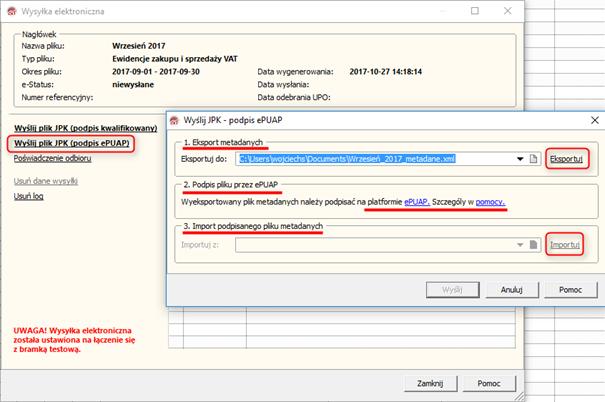This screenshot has height=402, width=605.
Task: Click Anuluj to cancel ePUAP dialog
Action: point(512,289)
